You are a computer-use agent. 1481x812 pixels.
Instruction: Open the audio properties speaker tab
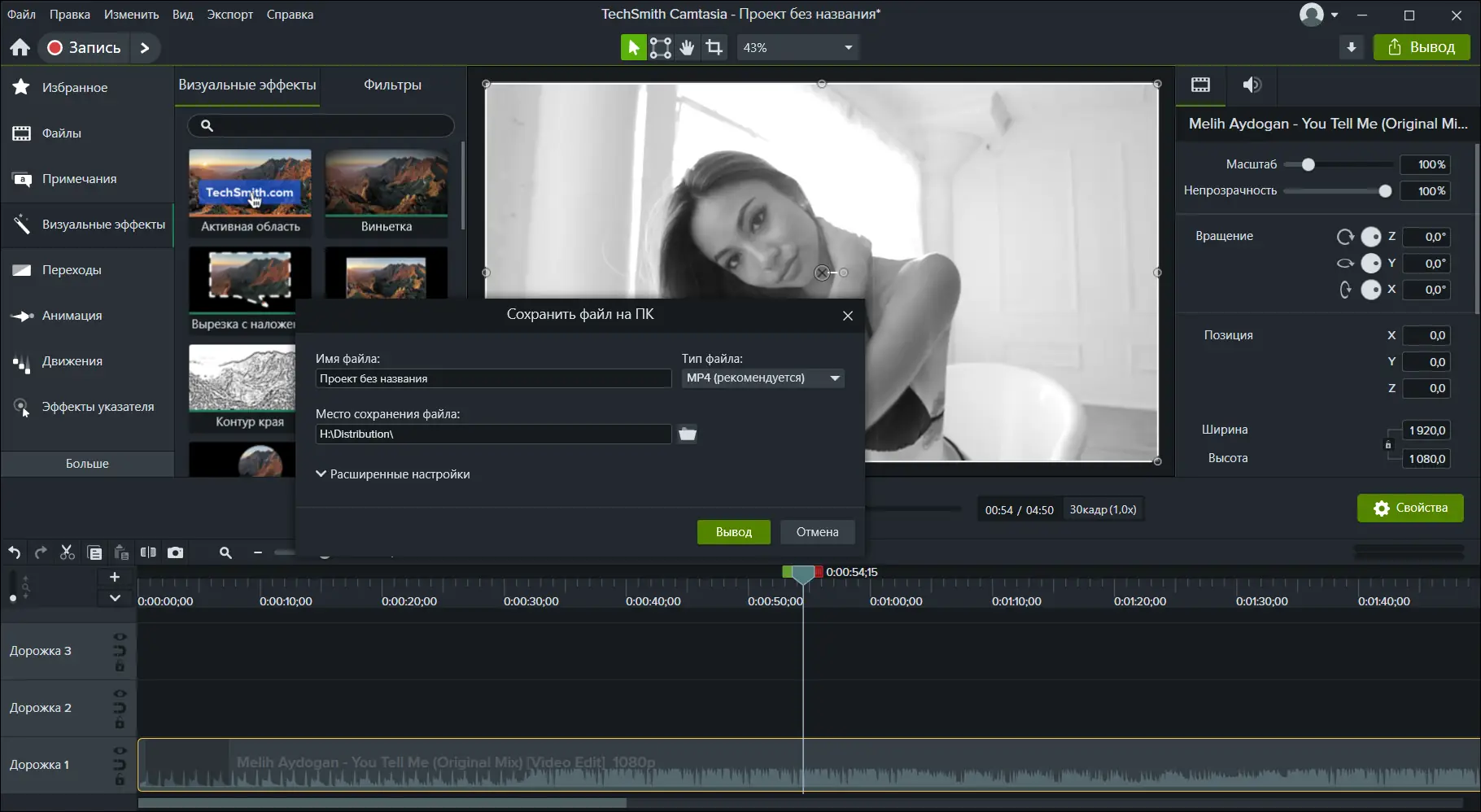point(1252,85)
